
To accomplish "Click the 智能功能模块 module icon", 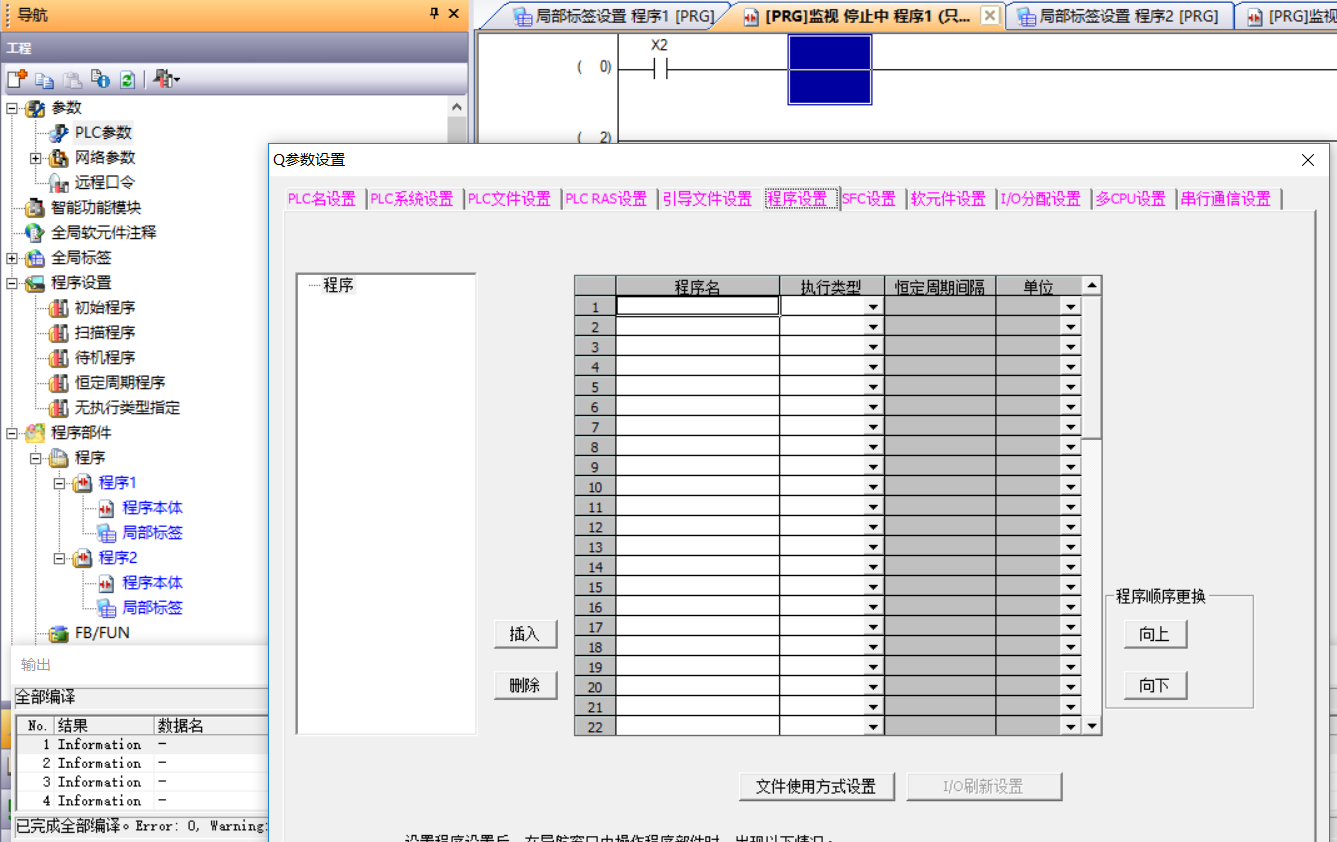I will [x=35, y=208].
